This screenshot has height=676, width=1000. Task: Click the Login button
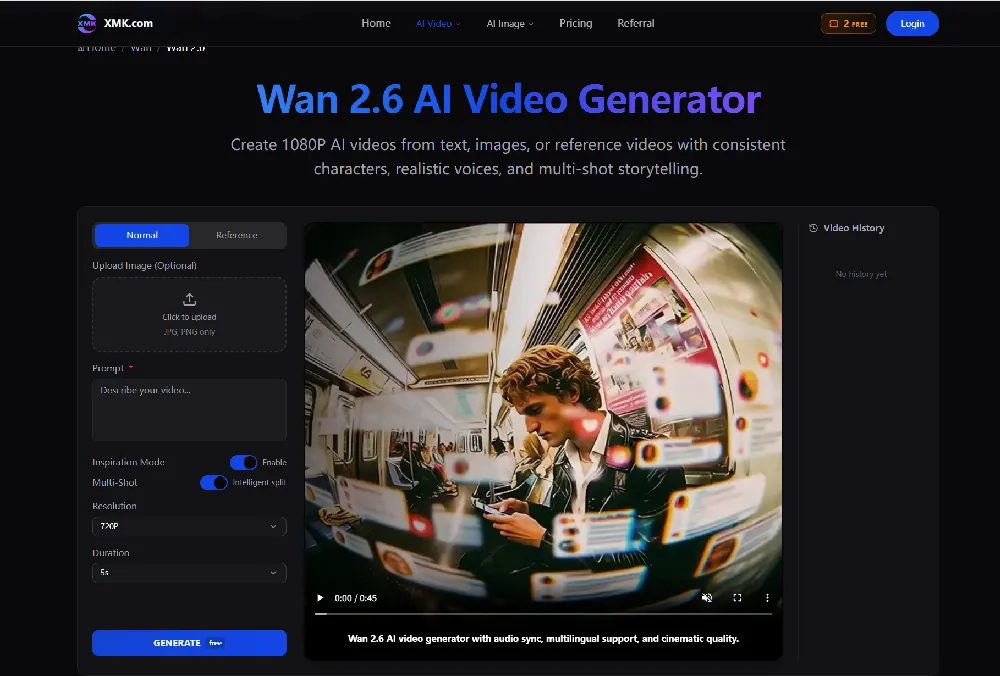[912, 23]
